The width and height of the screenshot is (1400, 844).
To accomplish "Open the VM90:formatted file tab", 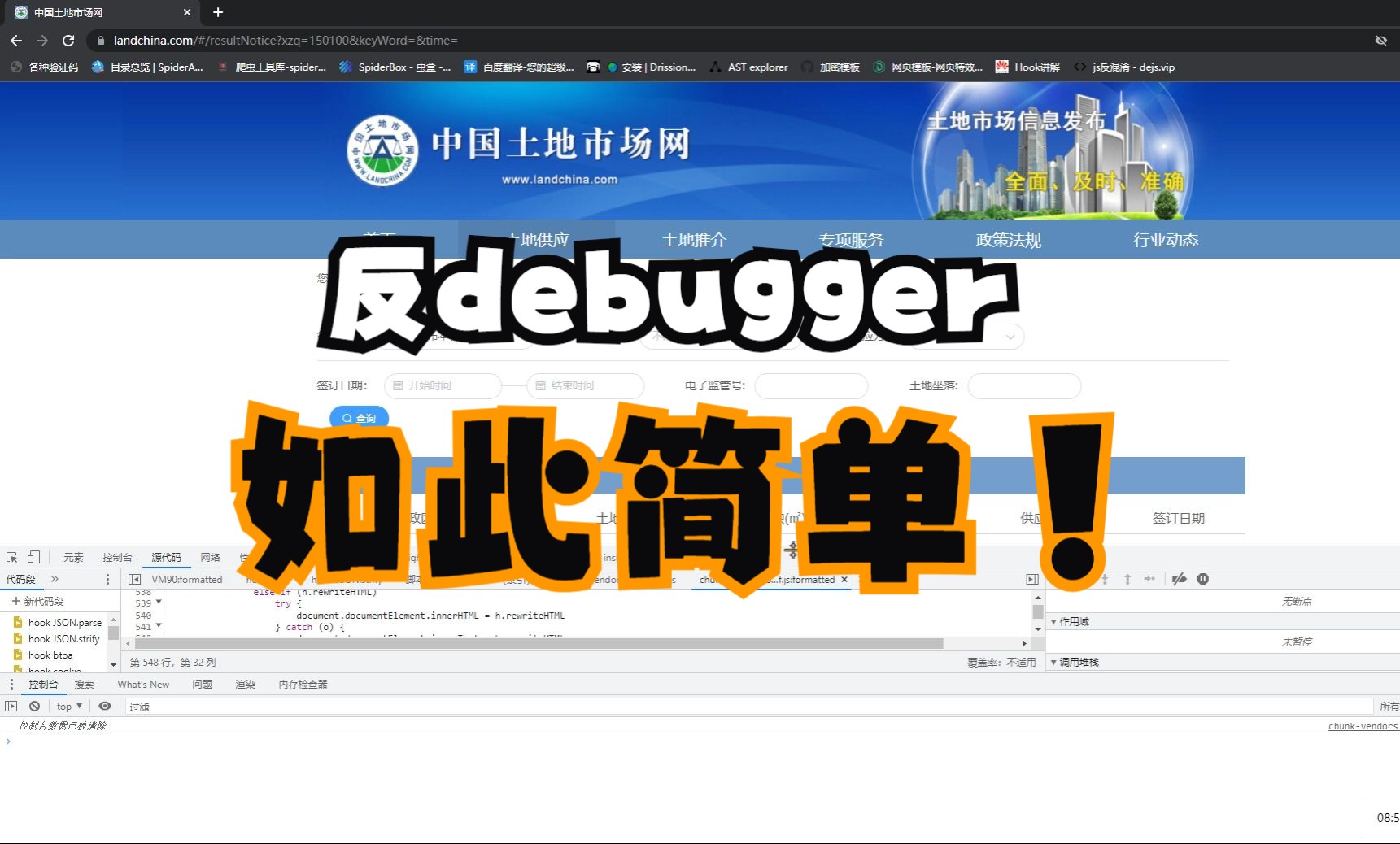I will coord(187,580).
